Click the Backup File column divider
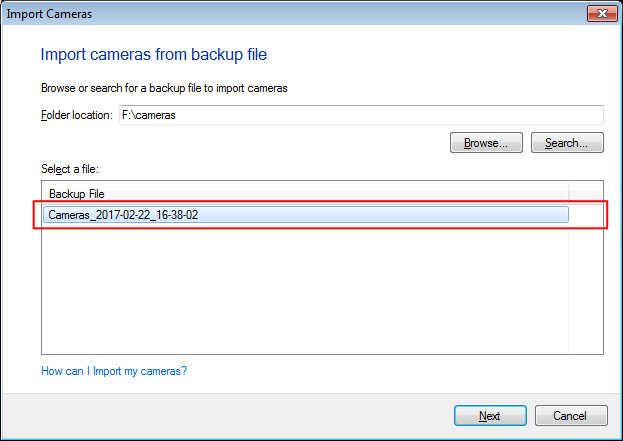This screenshot has width=623, height=441. 569,193
